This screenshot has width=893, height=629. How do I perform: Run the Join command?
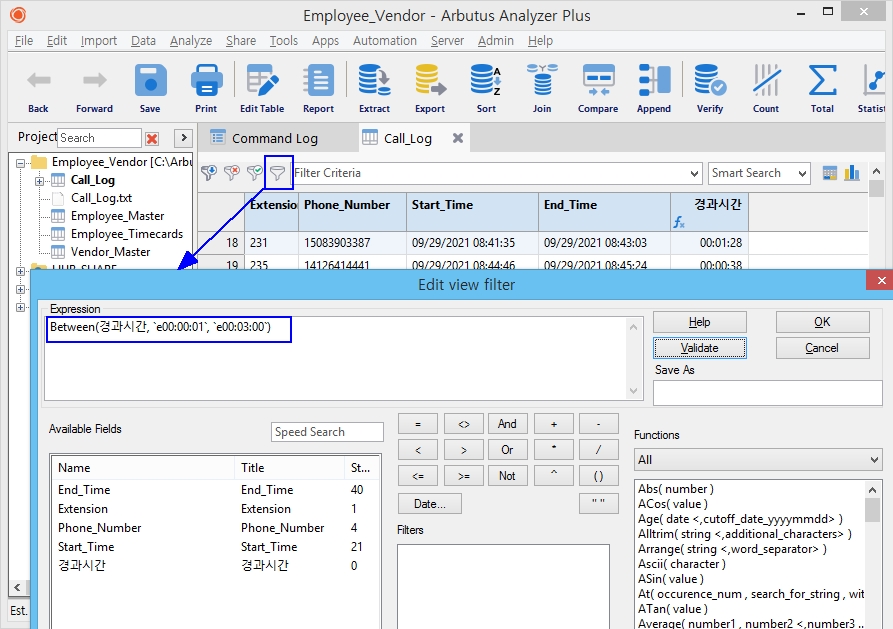(x=542, y=88)
